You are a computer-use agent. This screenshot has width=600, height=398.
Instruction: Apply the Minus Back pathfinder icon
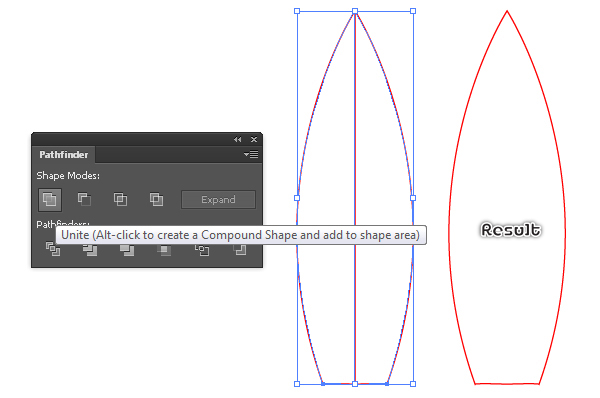tap(240, 250)
